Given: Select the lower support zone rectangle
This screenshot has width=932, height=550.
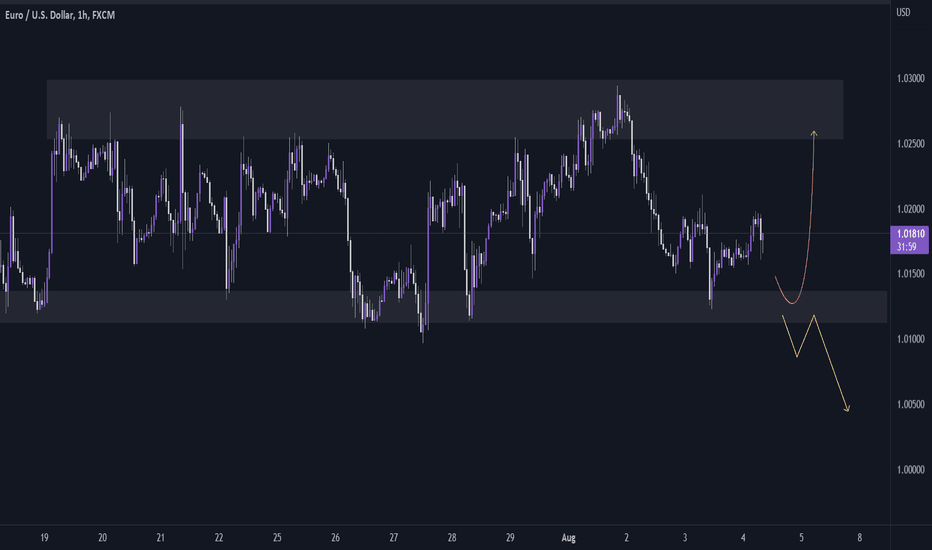Looking at the screenshot, I should (x=443, y=307).
